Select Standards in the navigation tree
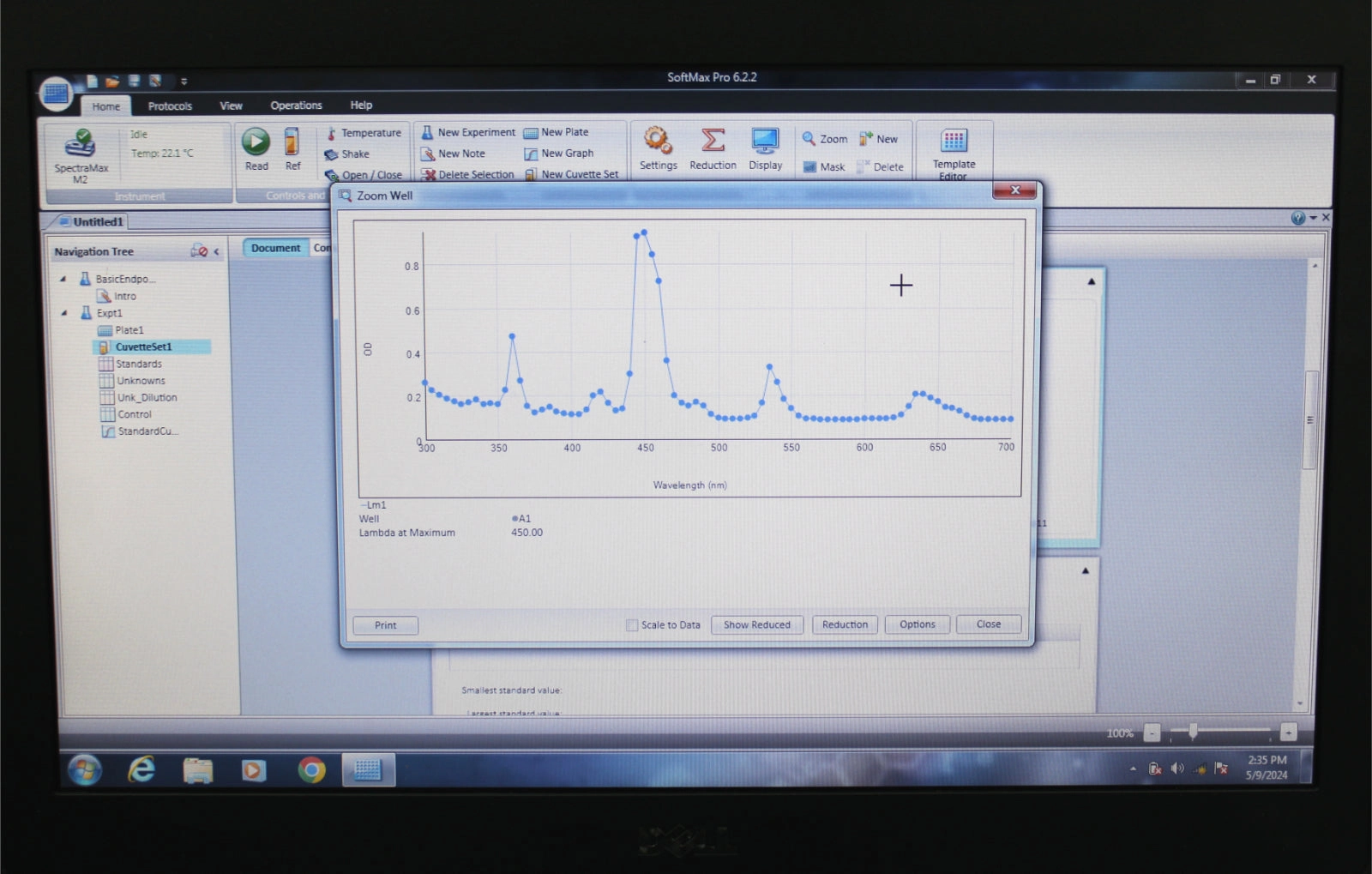The height and width of the screenshot is (874, 1372). tap(138, 364)
